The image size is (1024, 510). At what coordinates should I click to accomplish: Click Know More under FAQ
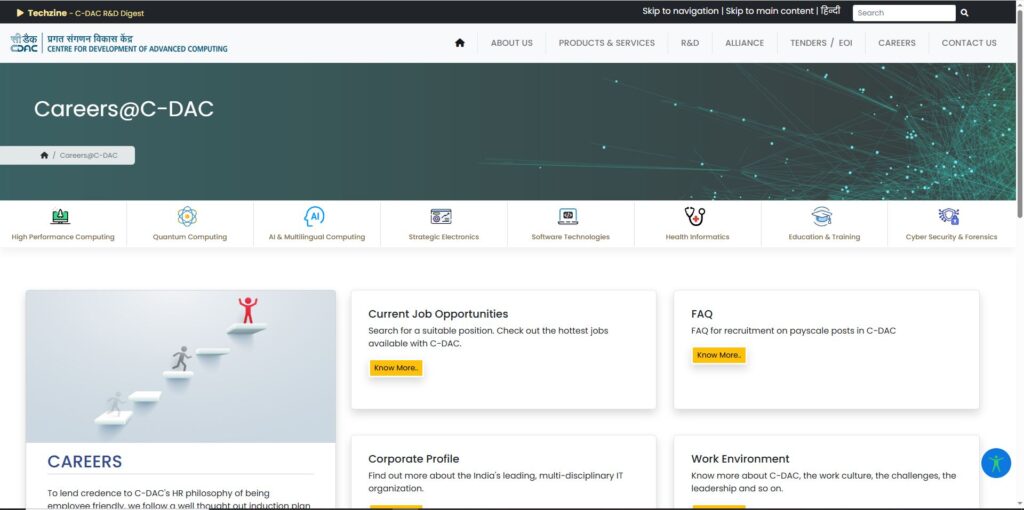pyautogui.click(x=719, y=355)
